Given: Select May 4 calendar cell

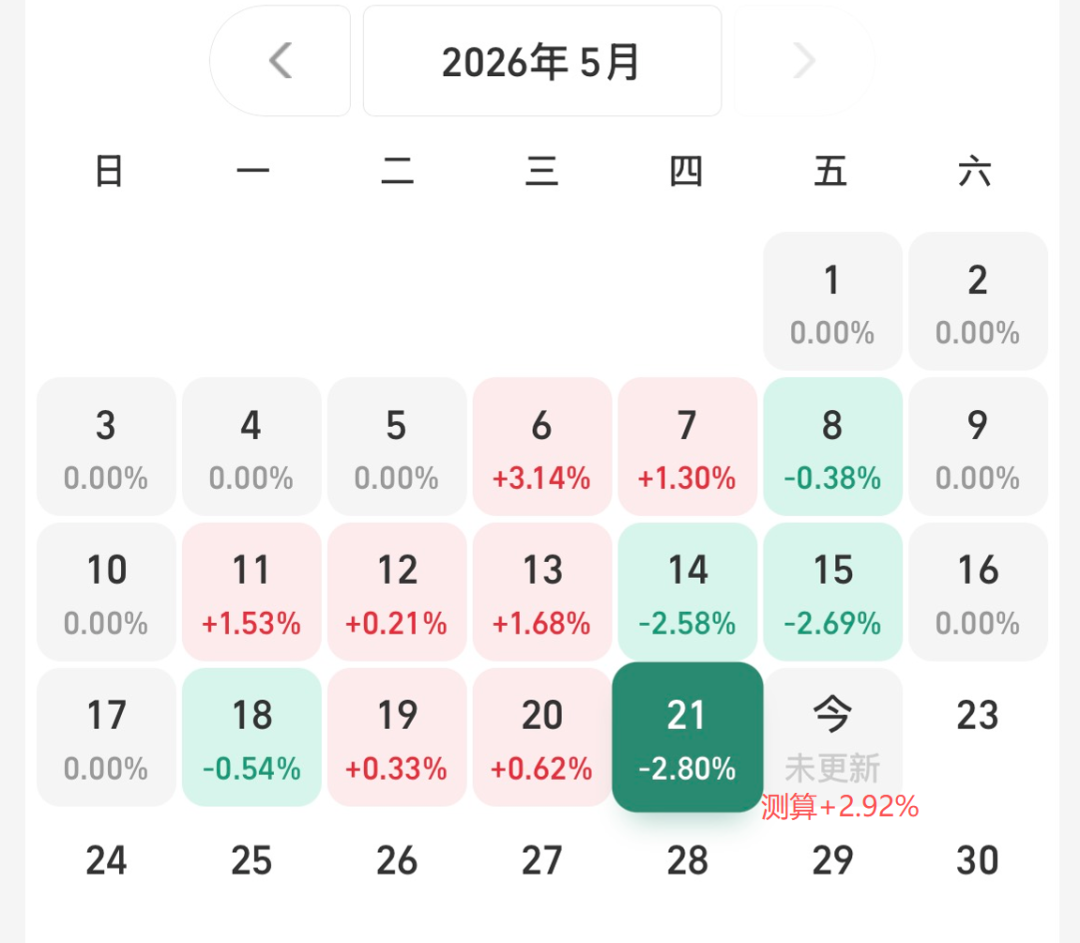Looking at the screenshot, I should (251, 446).
